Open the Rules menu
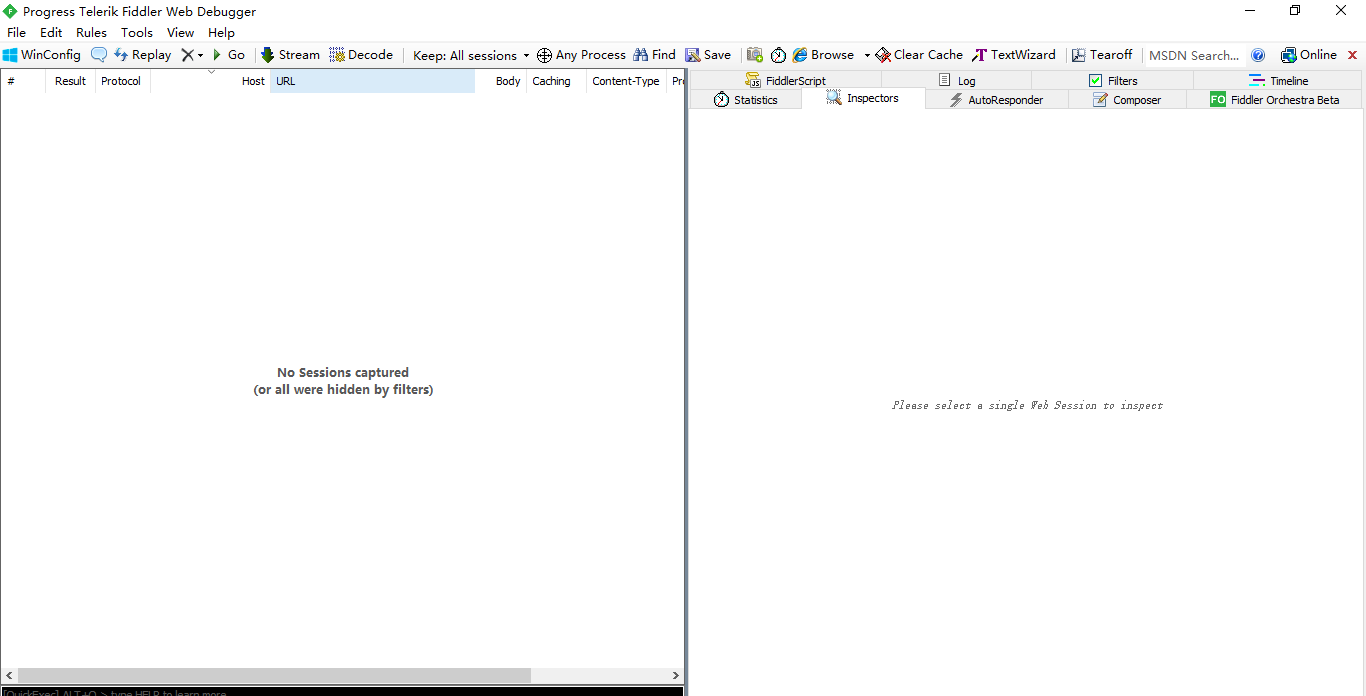 pos(91,33)
